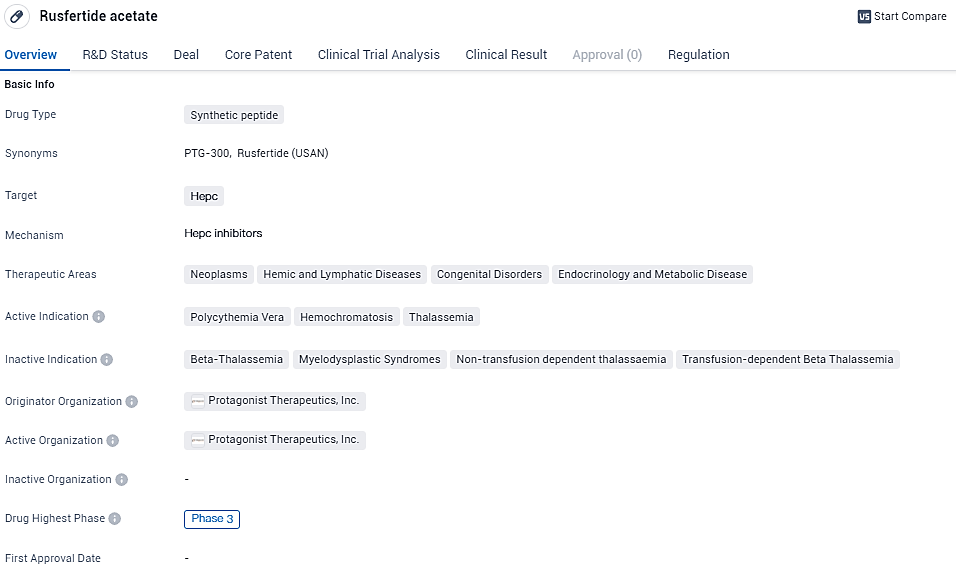Click the Polycythemia Vera indication tag
This screenshot has width=956, height=569.
pyautogui.click(x=237, y=317)
